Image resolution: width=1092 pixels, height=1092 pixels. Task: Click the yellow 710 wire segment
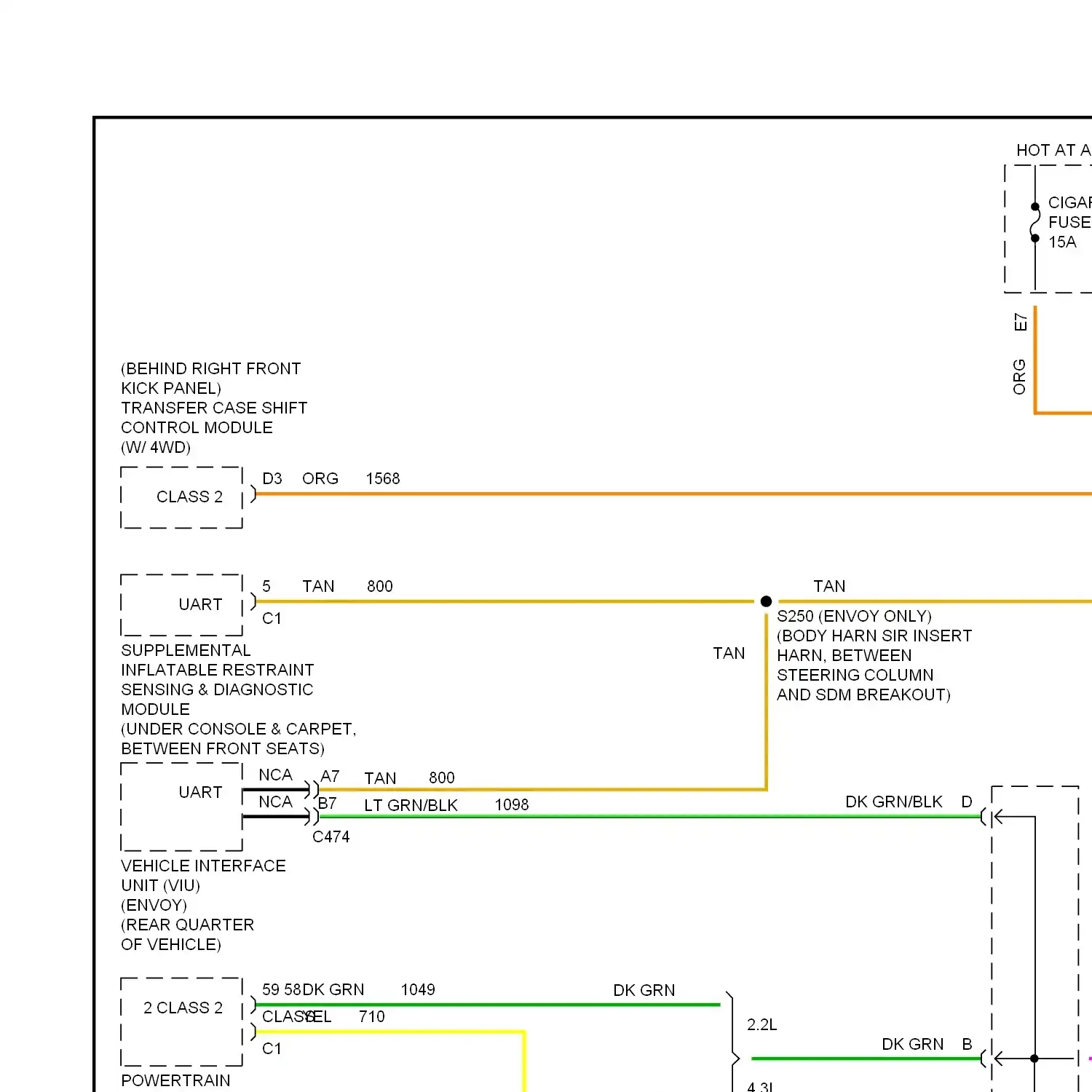(389, 1032)
